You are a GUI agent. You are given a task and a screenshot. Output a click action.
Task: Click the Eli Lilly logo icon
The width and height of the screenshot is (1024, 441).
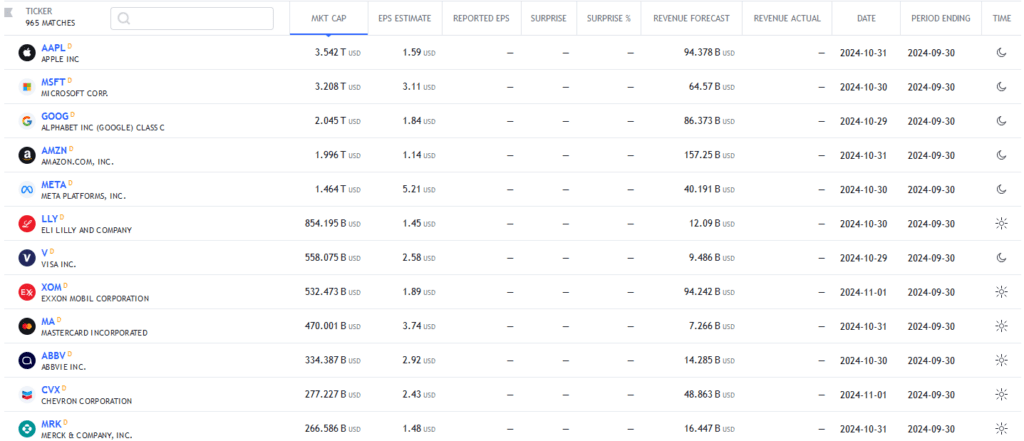click(x=27, y=223)
